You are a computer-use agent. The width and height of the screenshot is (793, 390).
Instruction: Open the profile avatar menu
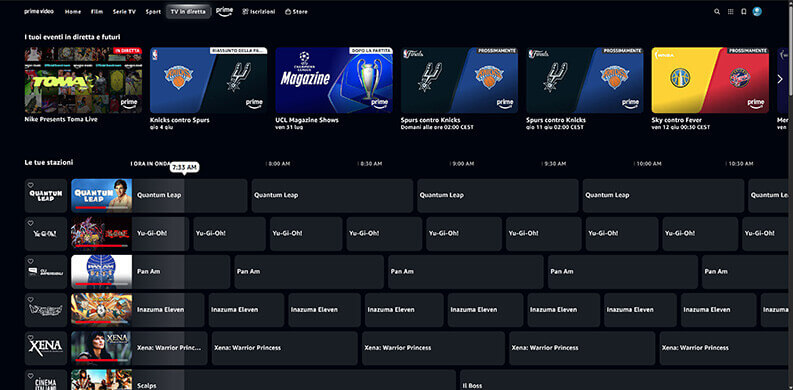(757, 11)
